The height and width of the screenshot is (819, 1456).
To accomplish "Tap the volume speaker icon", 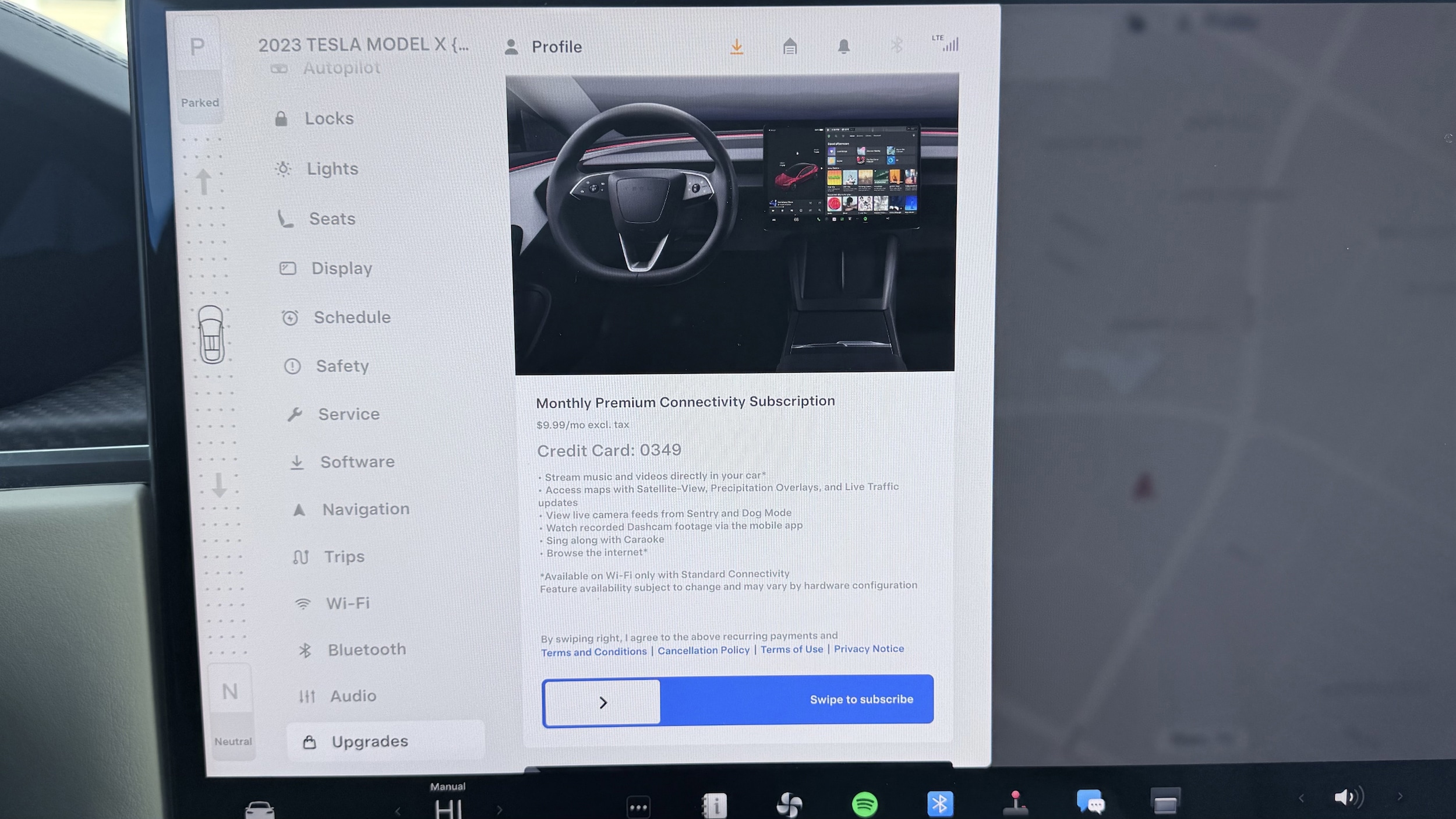I will [1348, 797].
